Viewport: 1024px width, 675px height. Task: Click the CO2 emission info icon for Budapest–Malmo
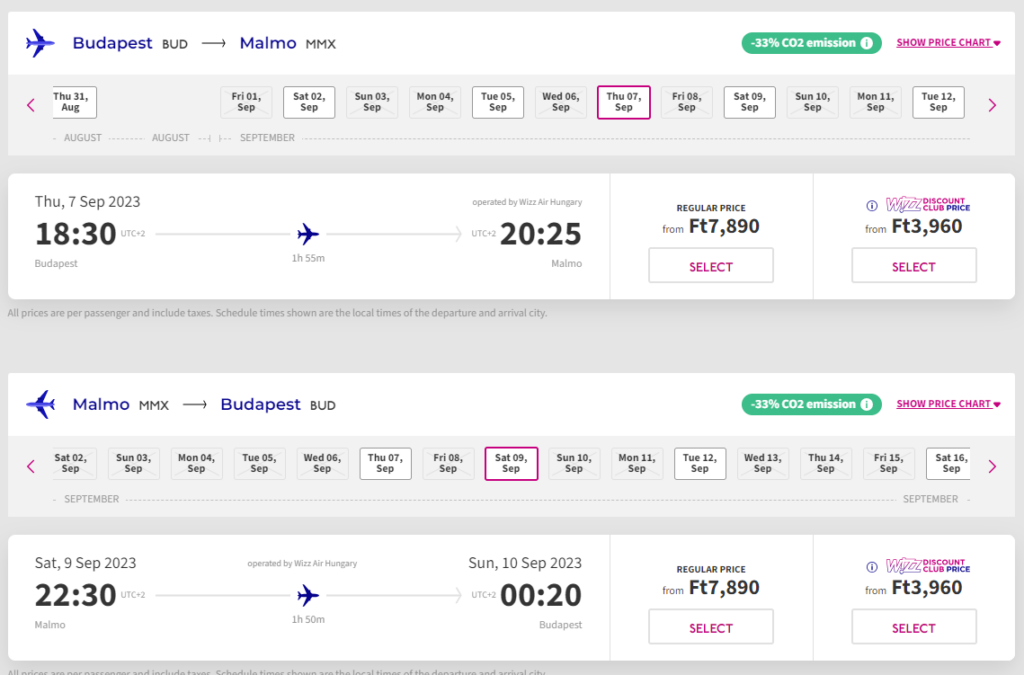(867, 43)
